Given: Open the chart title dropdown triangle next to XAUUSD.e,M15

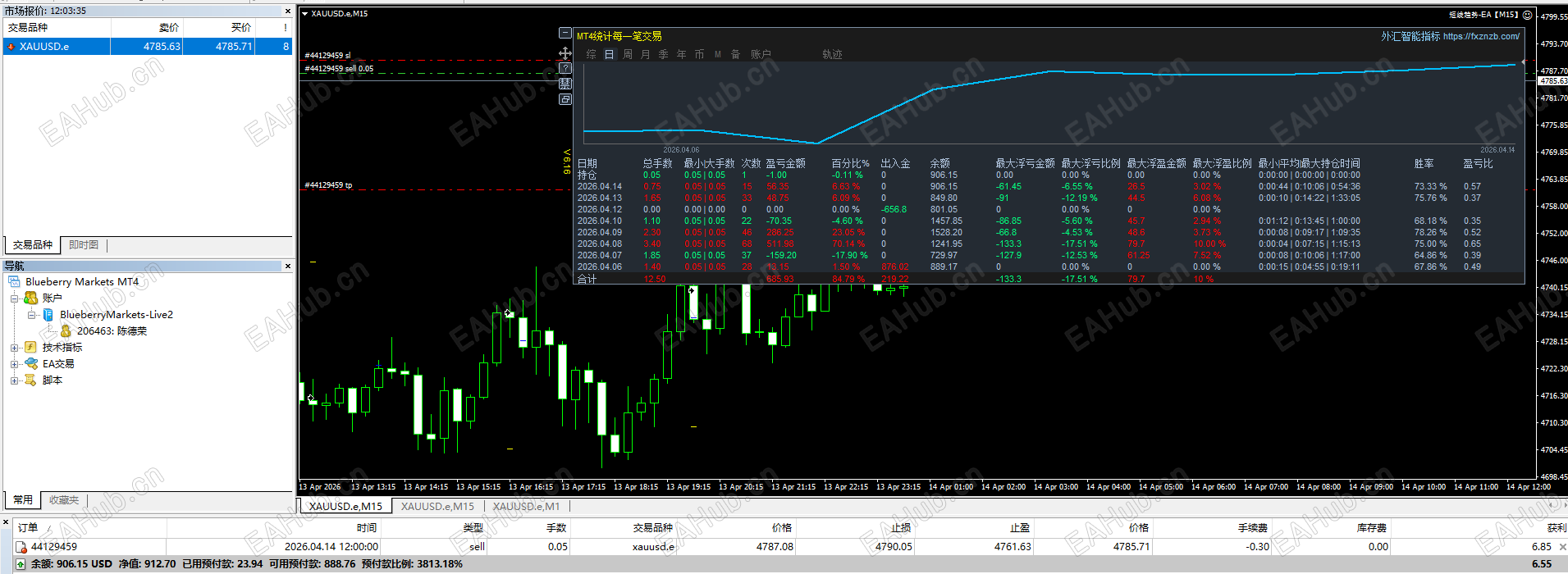Looking at the screenshot, I should coord(304,14).
